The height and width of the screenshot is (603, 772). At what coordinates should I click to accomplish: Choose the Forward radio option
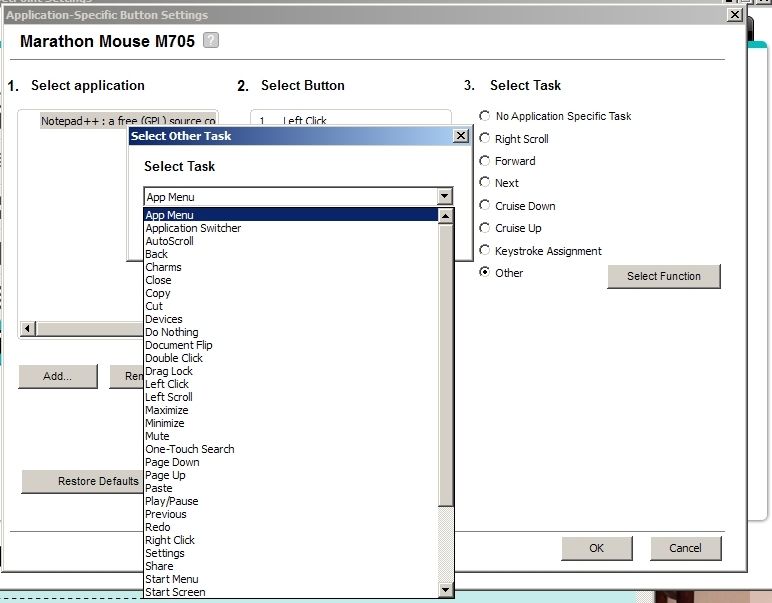pos(484,160)
